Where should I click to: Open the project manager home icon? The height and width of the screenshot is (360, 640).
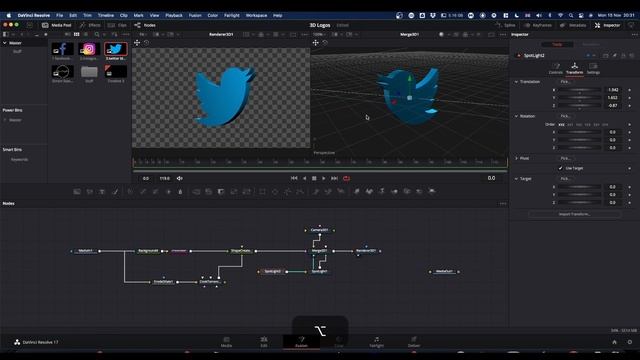614,342
